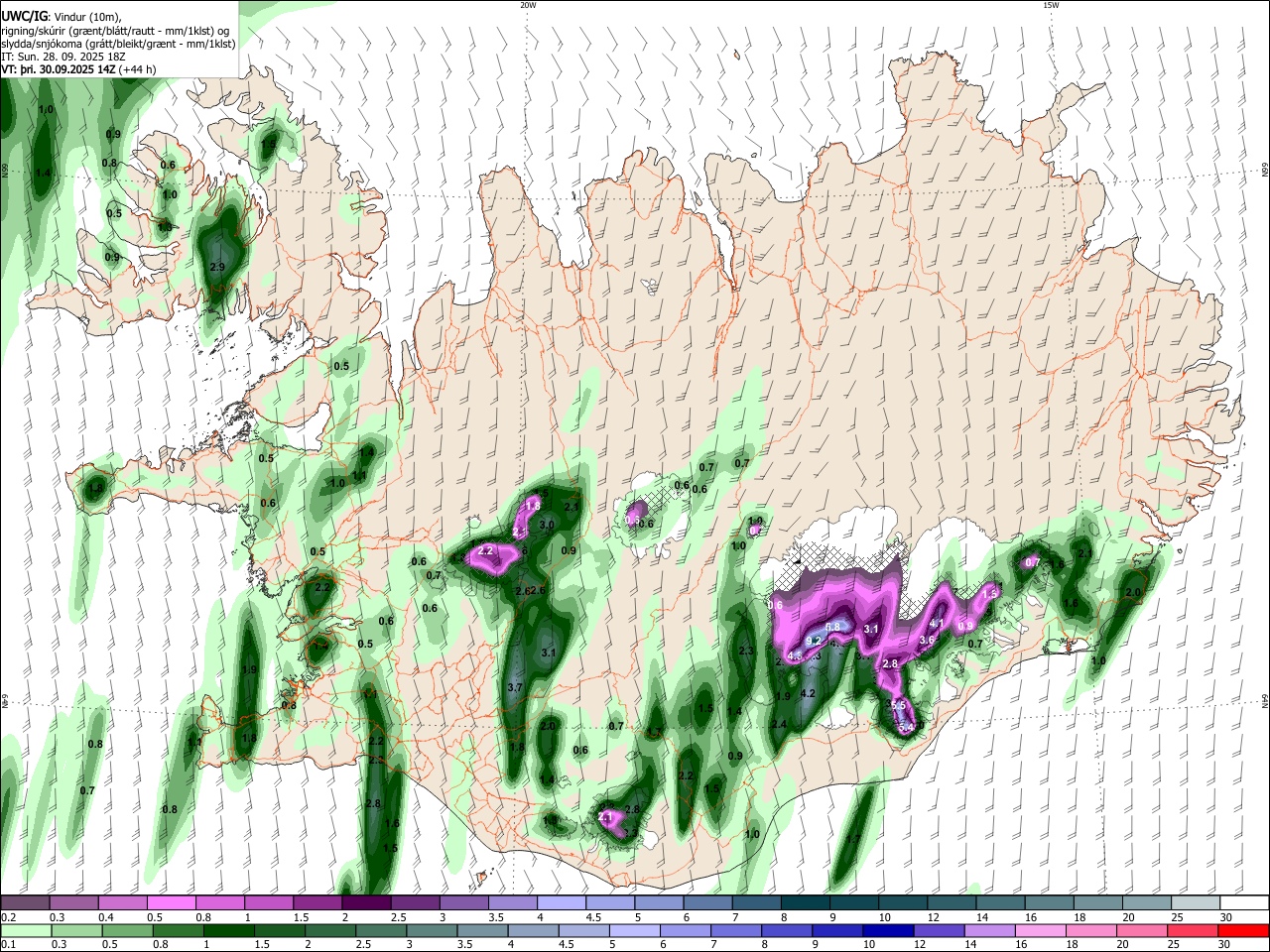This screenshot has width=1270, height=952.
Task: Click the dark teal 8 swatch, upper legend row
Action: 804,903
